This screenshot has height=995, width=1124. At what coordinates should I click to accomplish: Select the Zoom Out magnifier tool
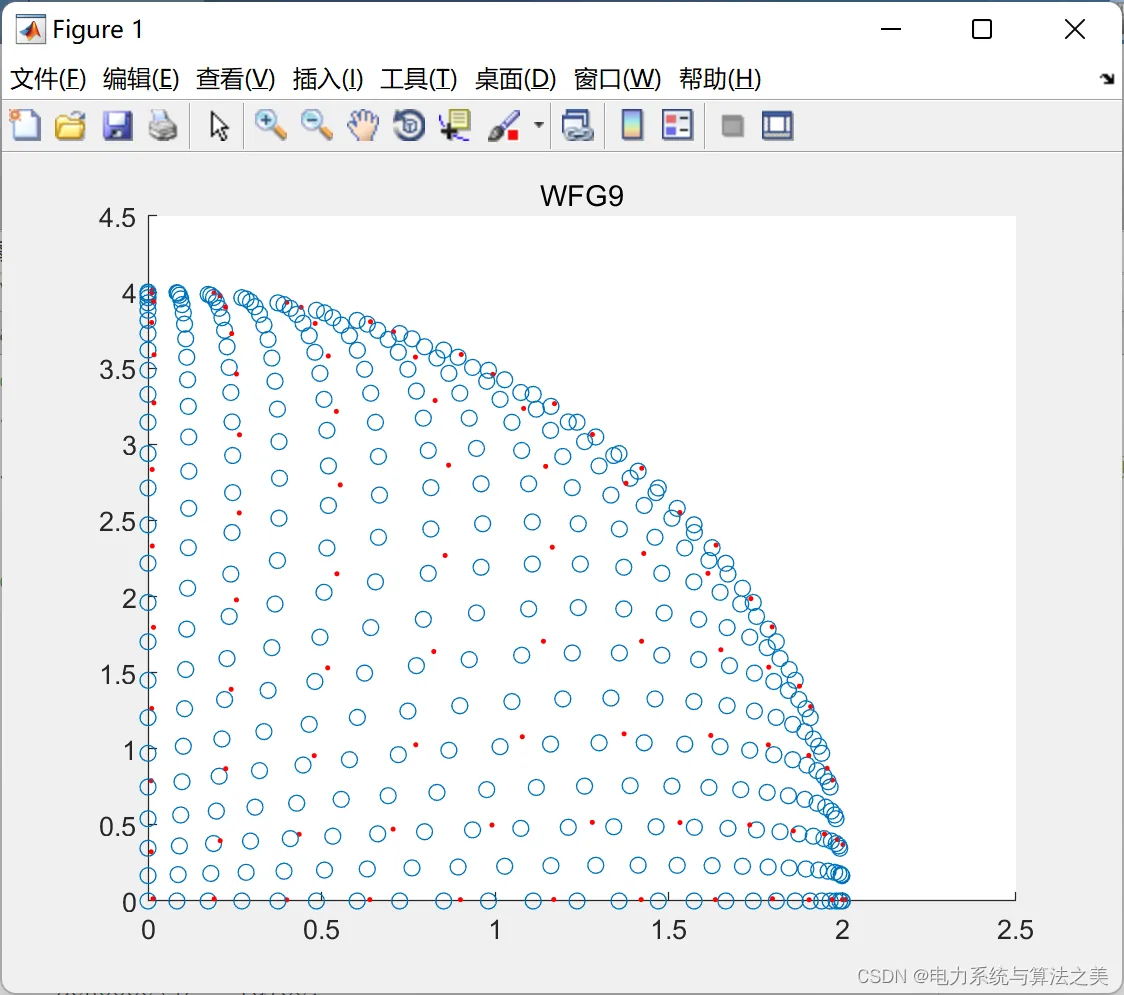point(316,125)
